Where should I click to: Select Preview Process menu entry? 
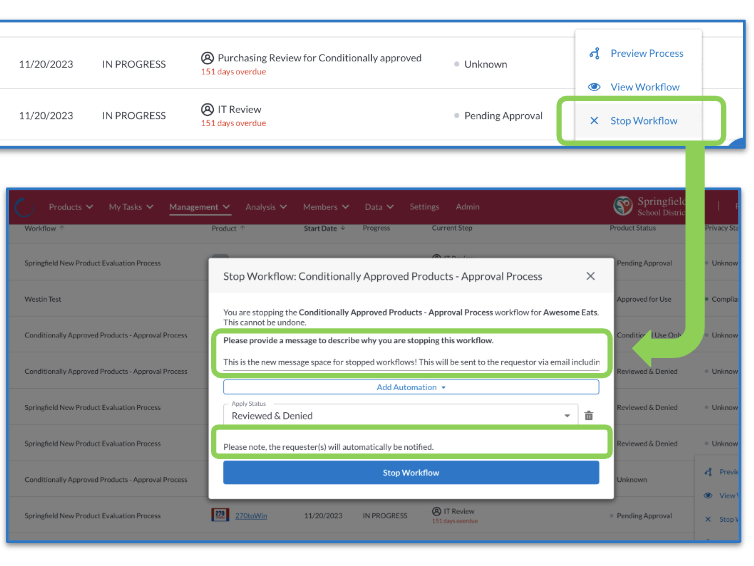pos(638,53)
